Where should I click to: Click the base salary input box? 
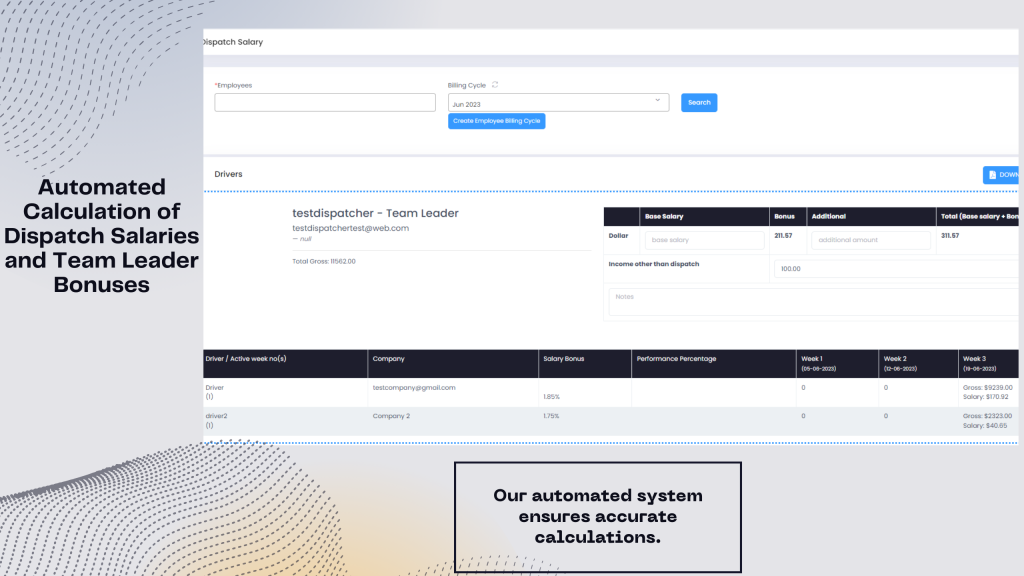point(704,240)
